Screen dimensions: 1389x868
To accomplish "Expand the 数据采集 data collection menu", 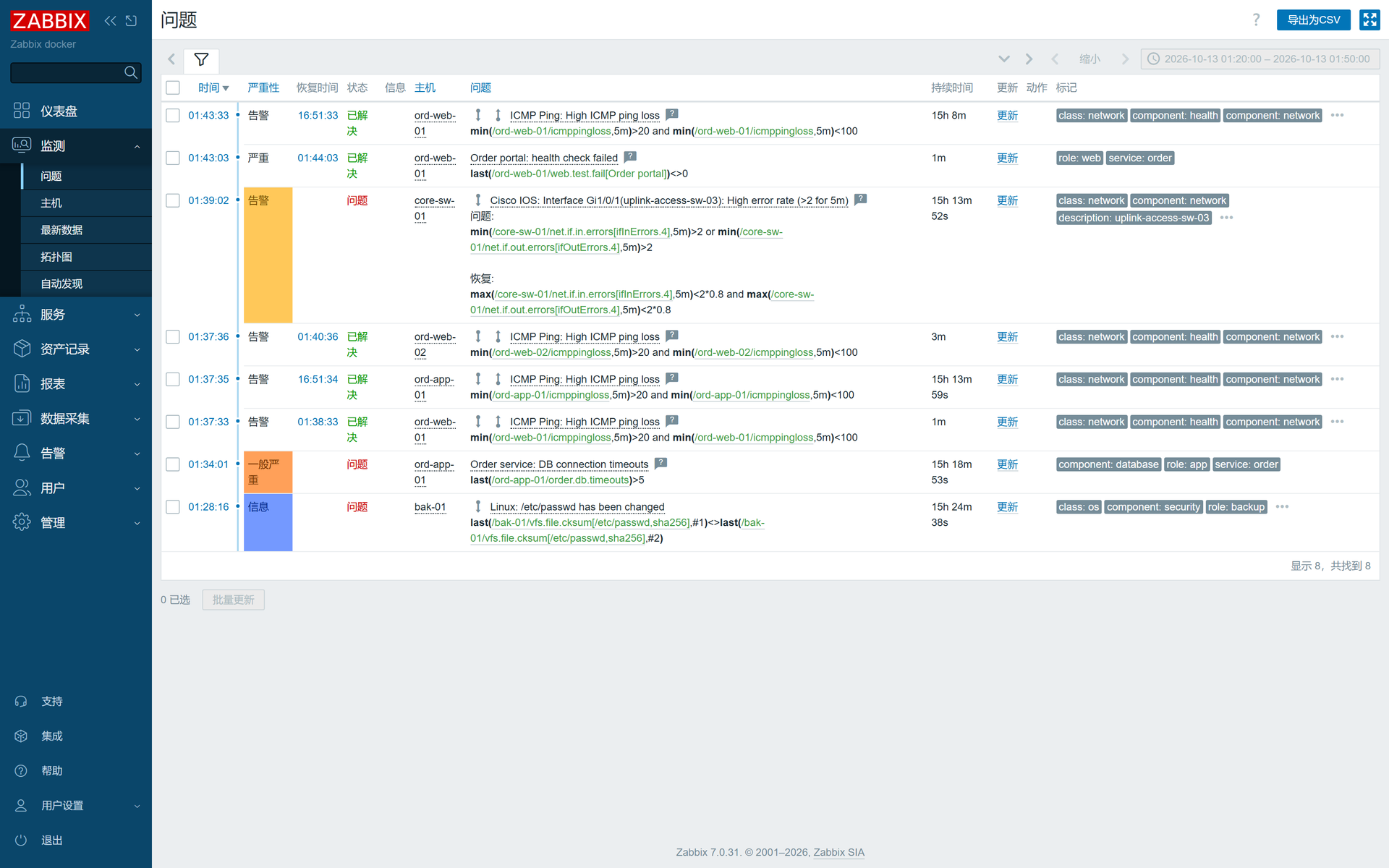I will 76,419.
